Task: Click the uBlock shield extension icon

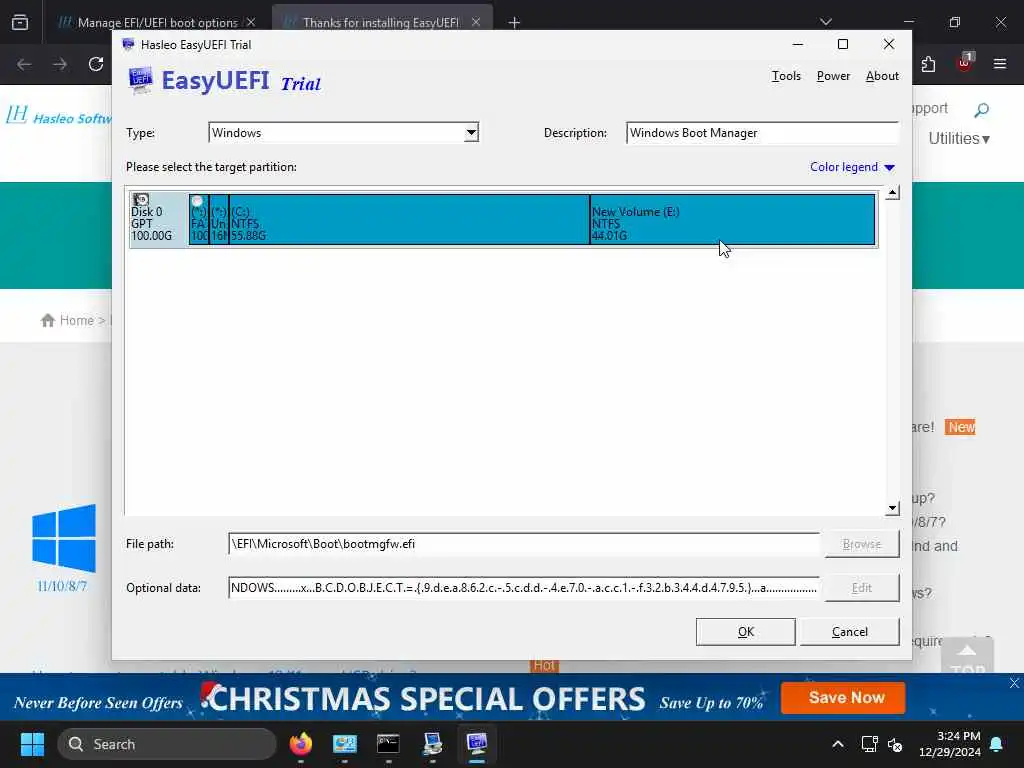Action: click(x=965, y=63)
